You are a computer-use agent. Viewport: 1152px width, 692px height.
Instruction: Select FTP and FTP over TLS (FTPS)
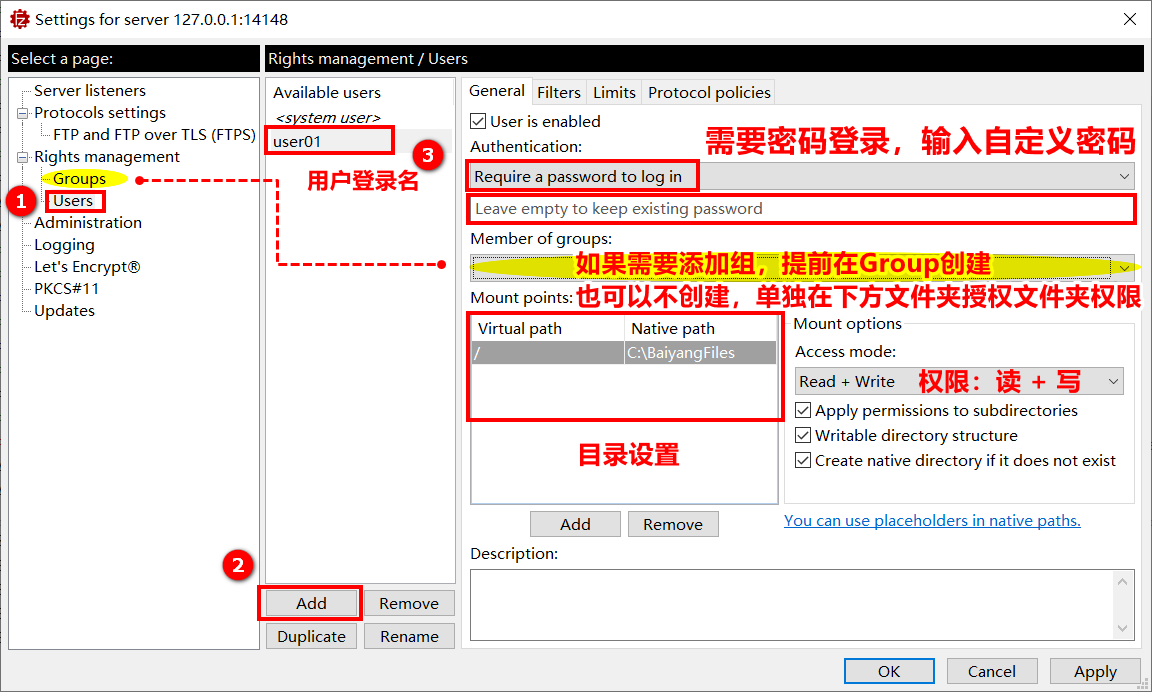pos(154,134)
